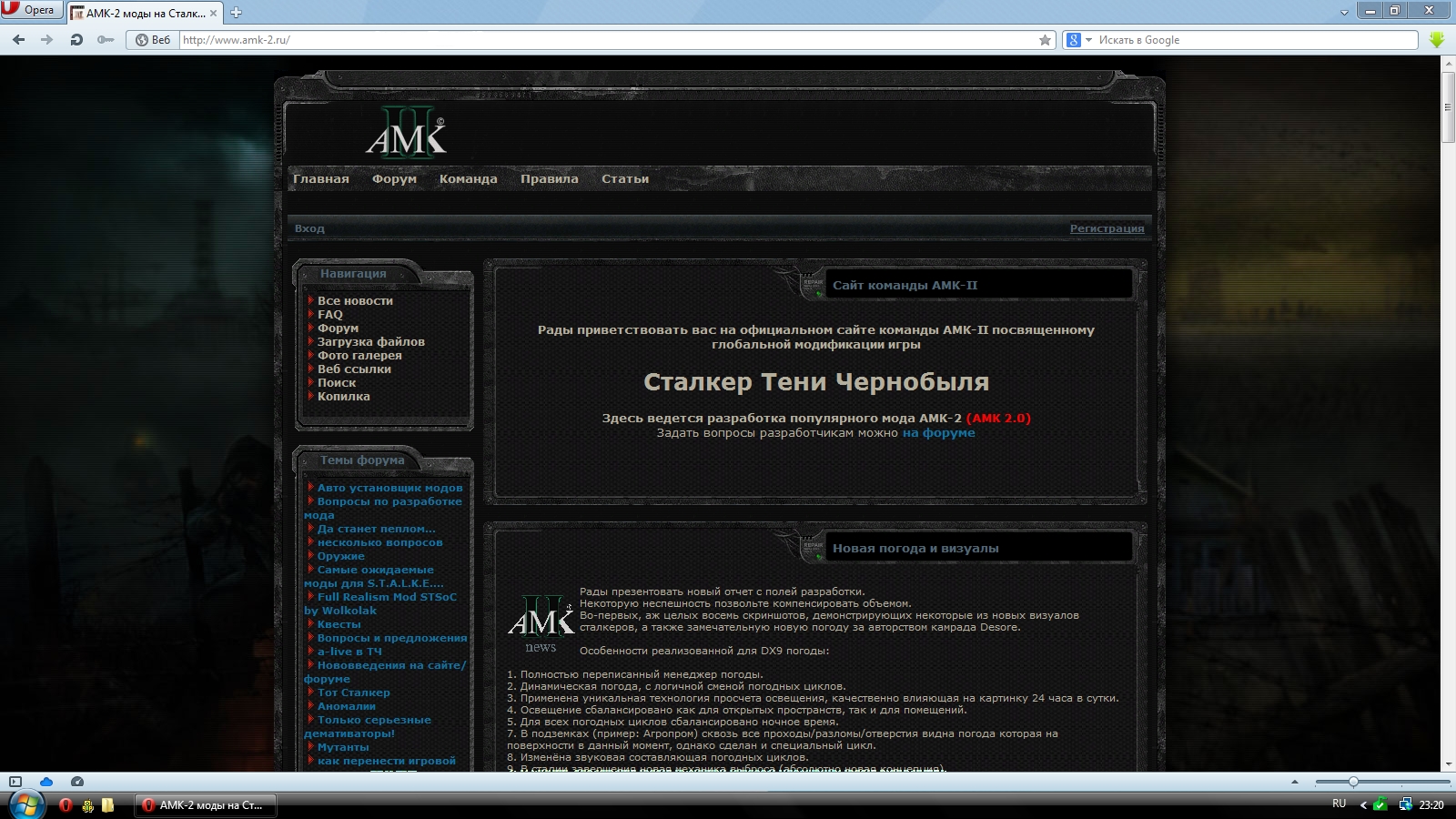Viewport: 1456px width, 819px height.
Task: Toggle Opera Turbo speedometer icon
Action: coord(77,782)
